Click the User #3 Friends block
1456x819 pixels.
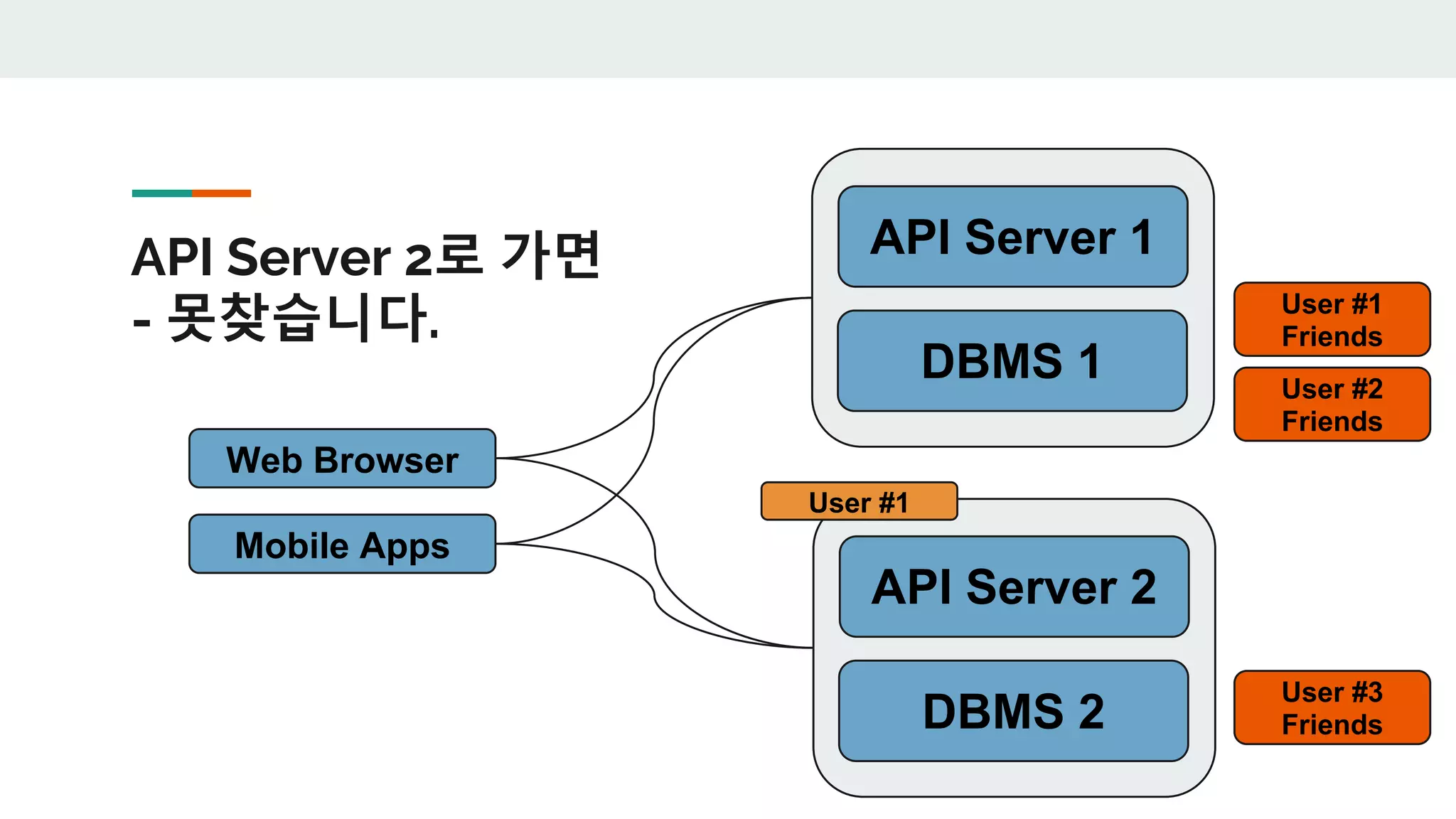(1332, 707)
